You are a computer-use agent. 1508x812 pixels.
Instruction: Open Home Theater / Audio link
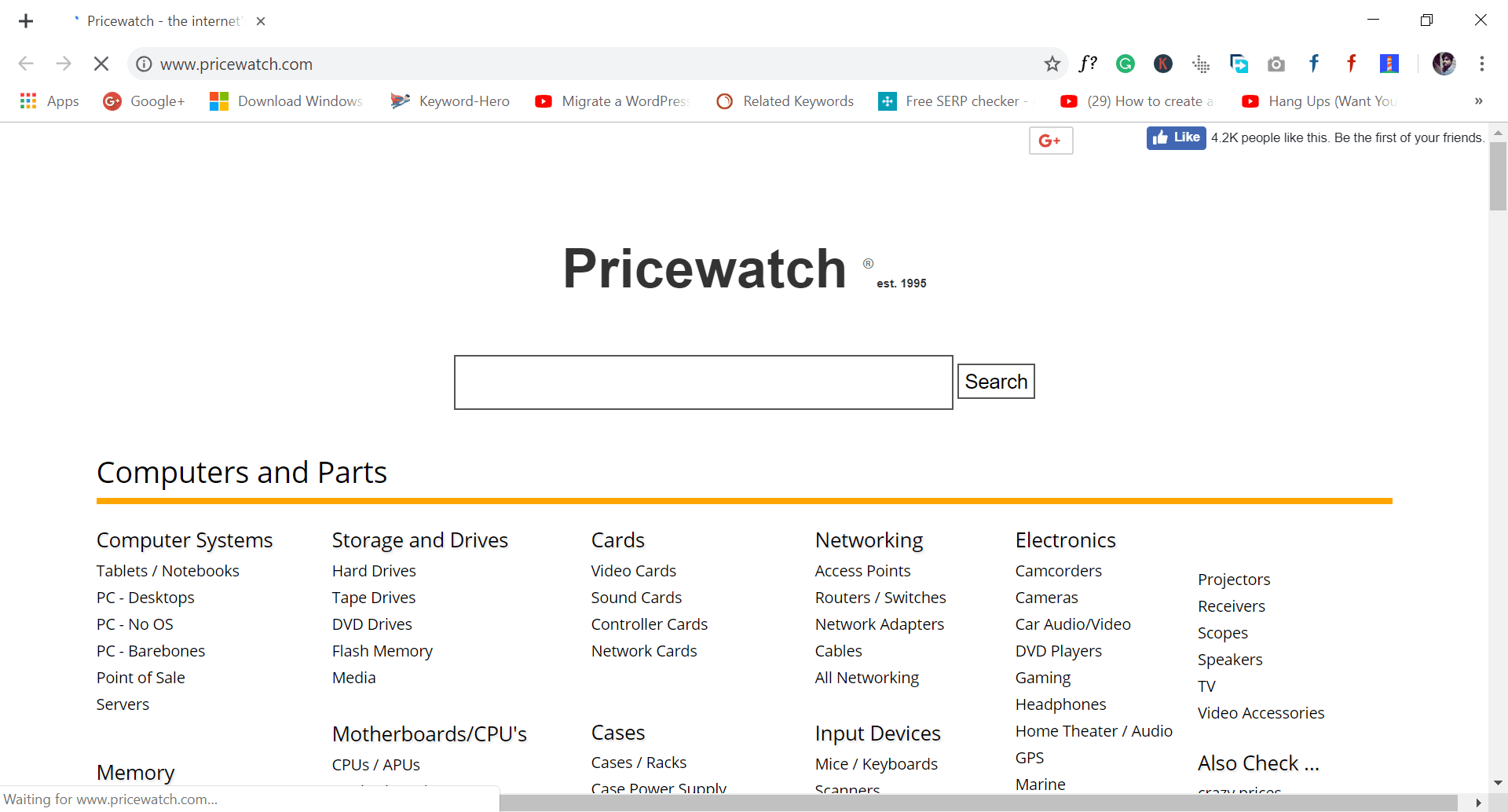click(x=1094, y=731)
